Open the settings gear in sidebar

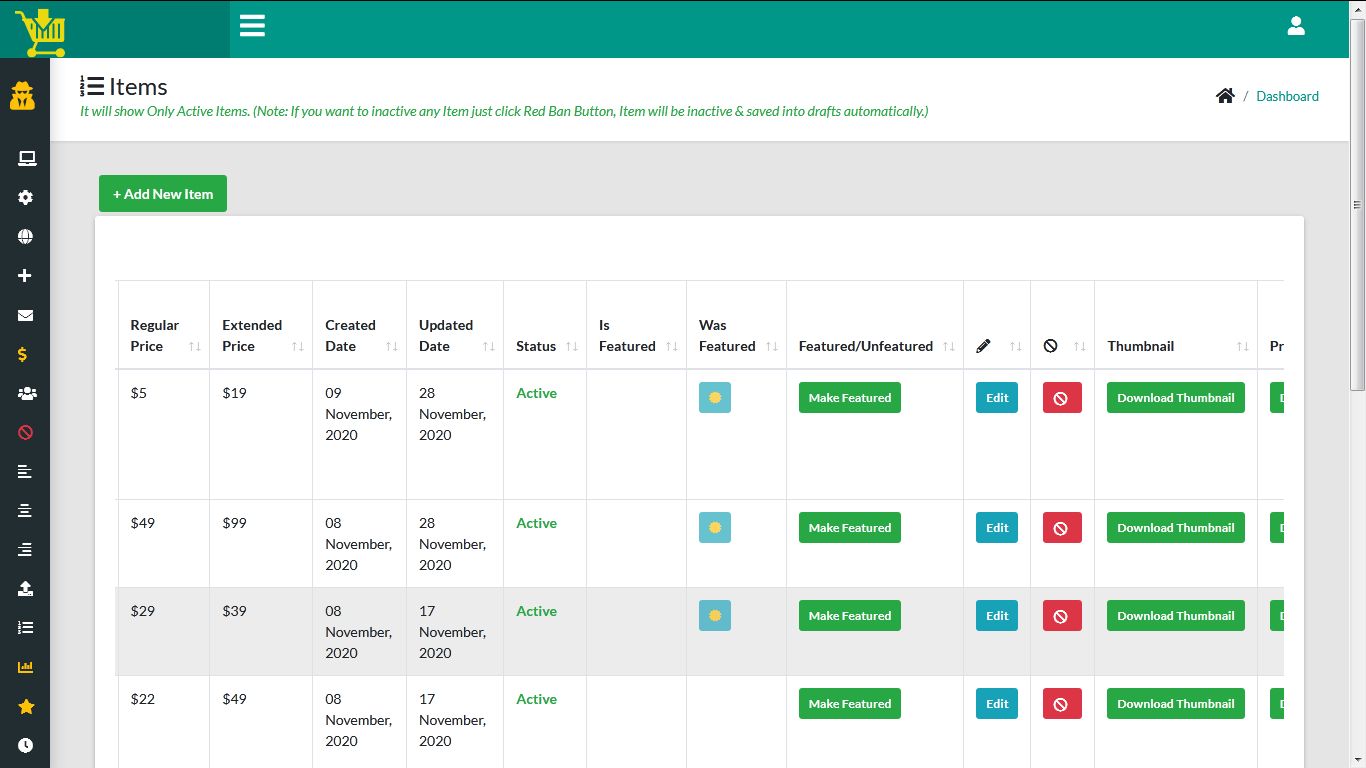point(25,198)
